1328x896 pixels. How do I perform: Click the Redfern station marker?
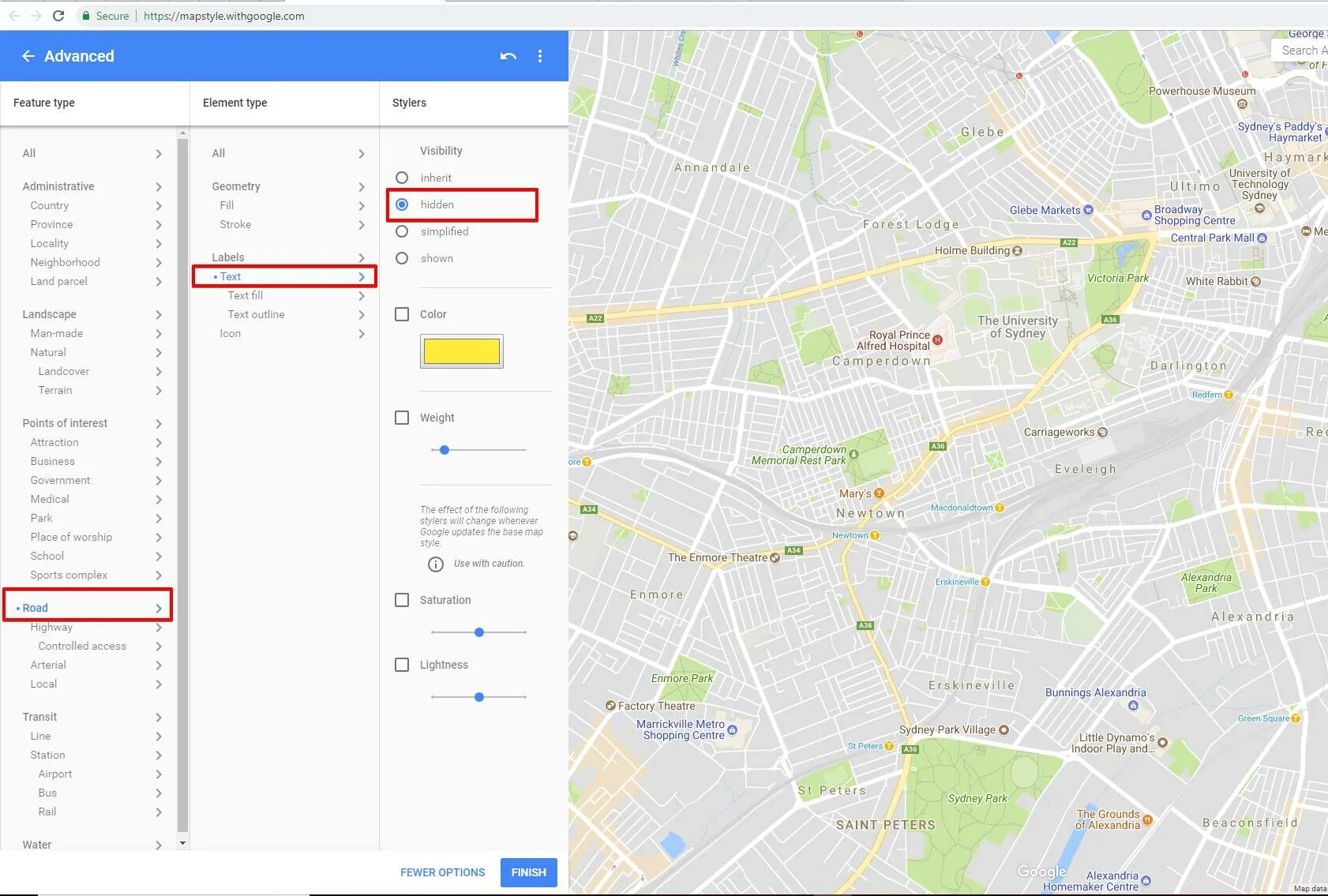point(1228,395)
